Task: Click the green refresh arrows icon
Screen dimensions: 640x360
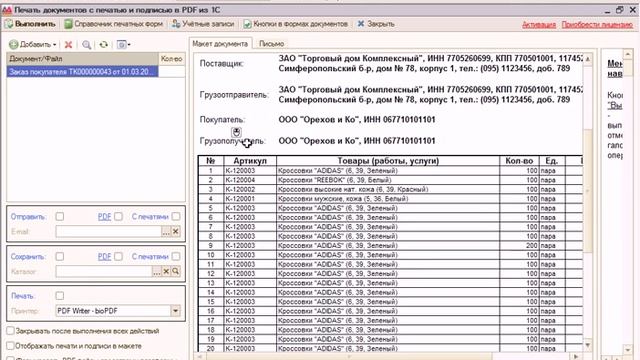Action: 104,44
